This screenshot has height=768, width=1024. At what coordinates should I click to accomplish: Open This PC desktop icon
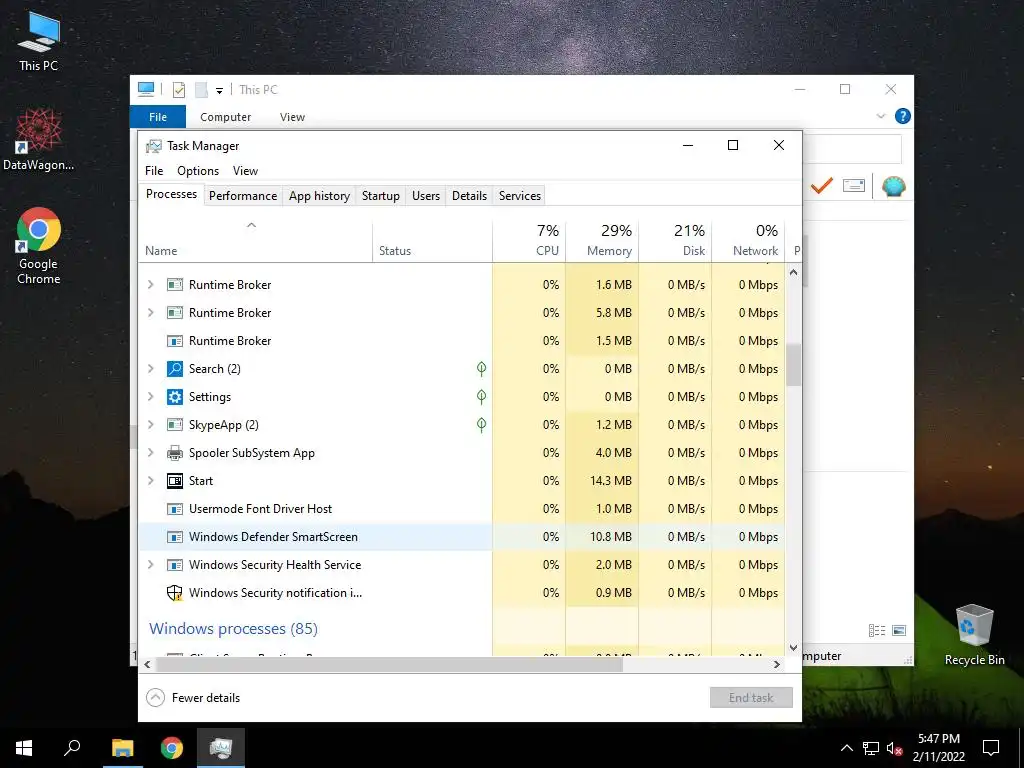(39, 42)
